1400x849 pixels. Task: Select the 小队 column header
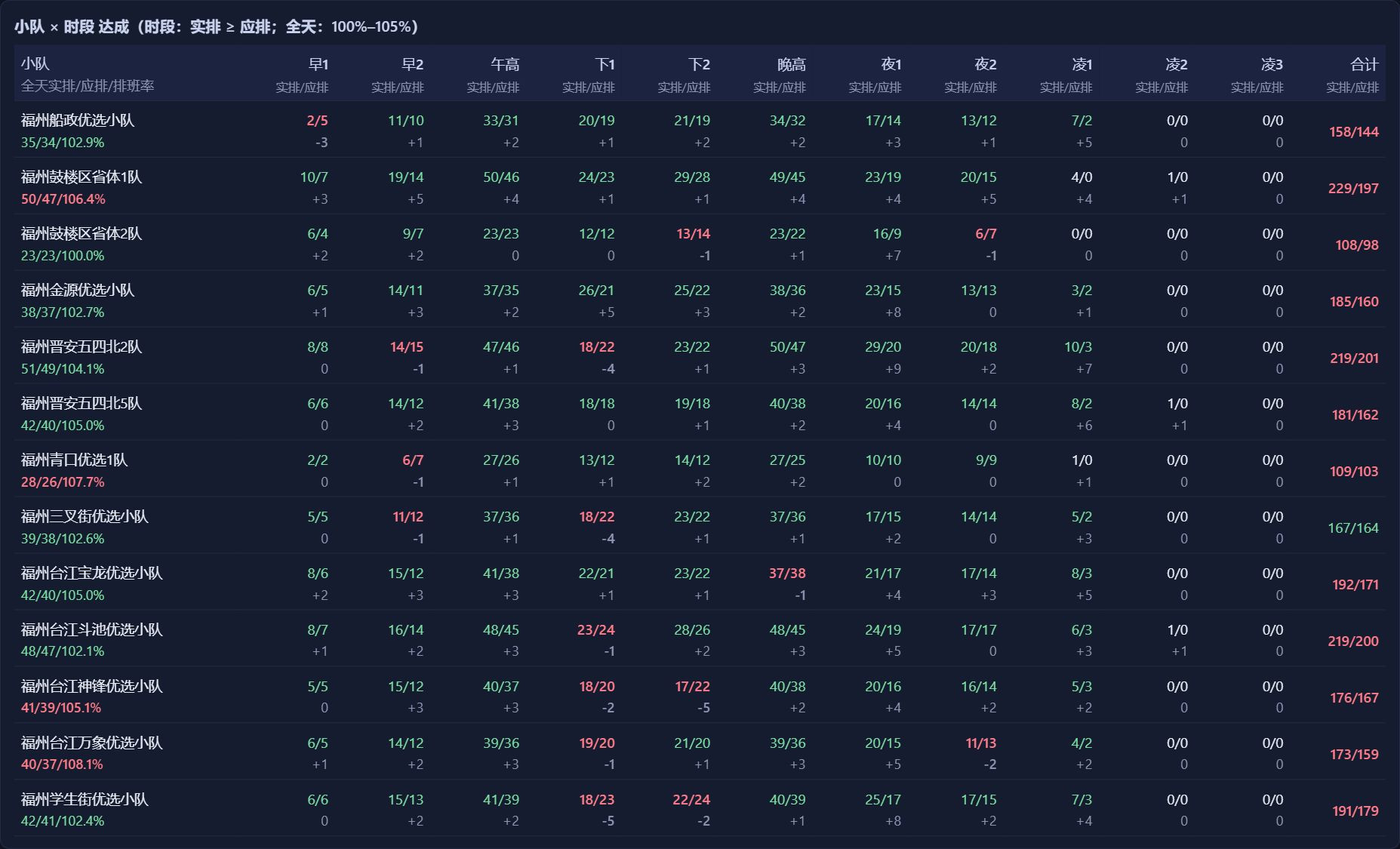pos(35,64)
